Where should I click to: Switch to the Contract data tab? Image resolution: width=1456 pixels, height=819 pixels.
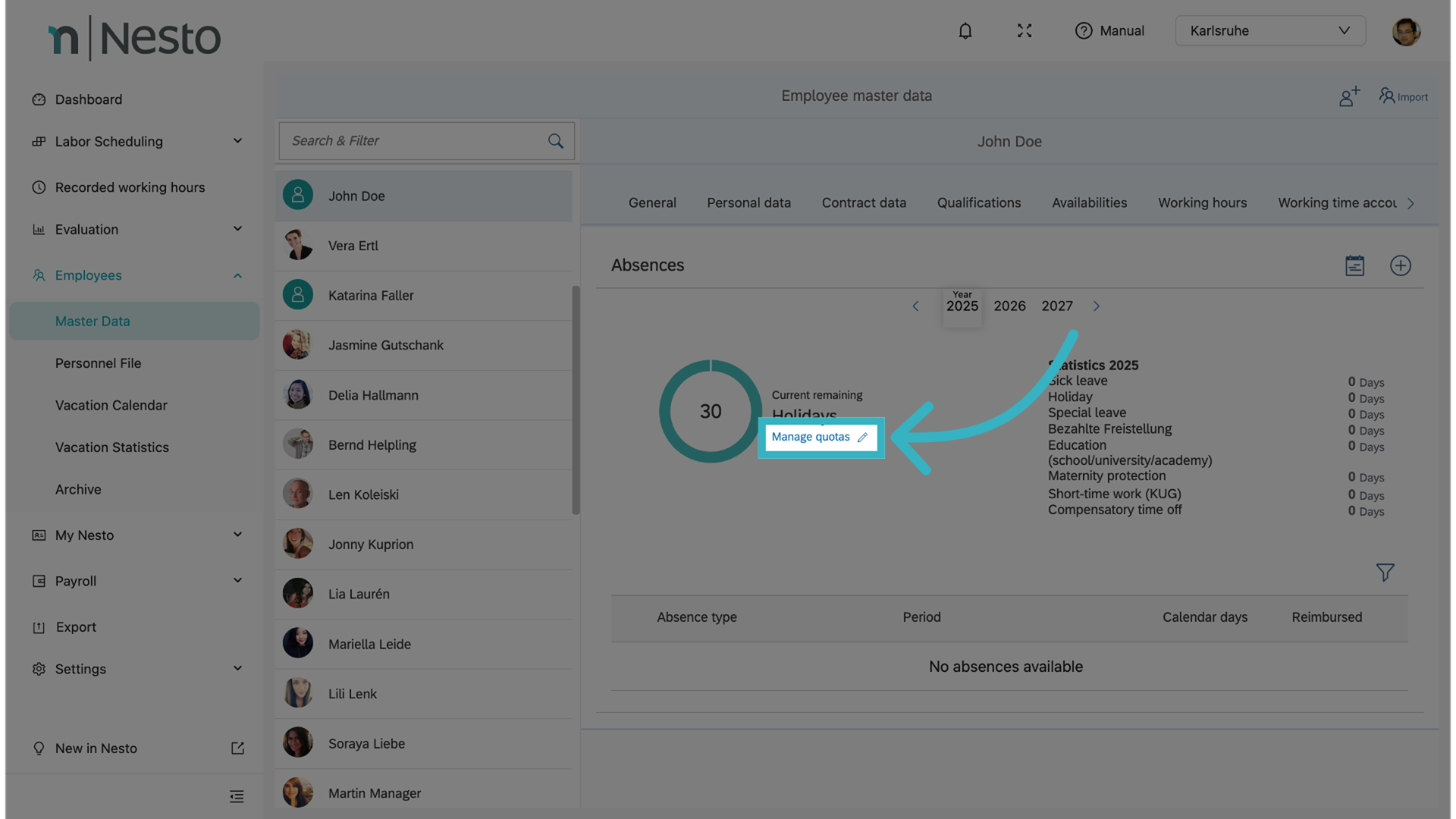tap(864, 203)
